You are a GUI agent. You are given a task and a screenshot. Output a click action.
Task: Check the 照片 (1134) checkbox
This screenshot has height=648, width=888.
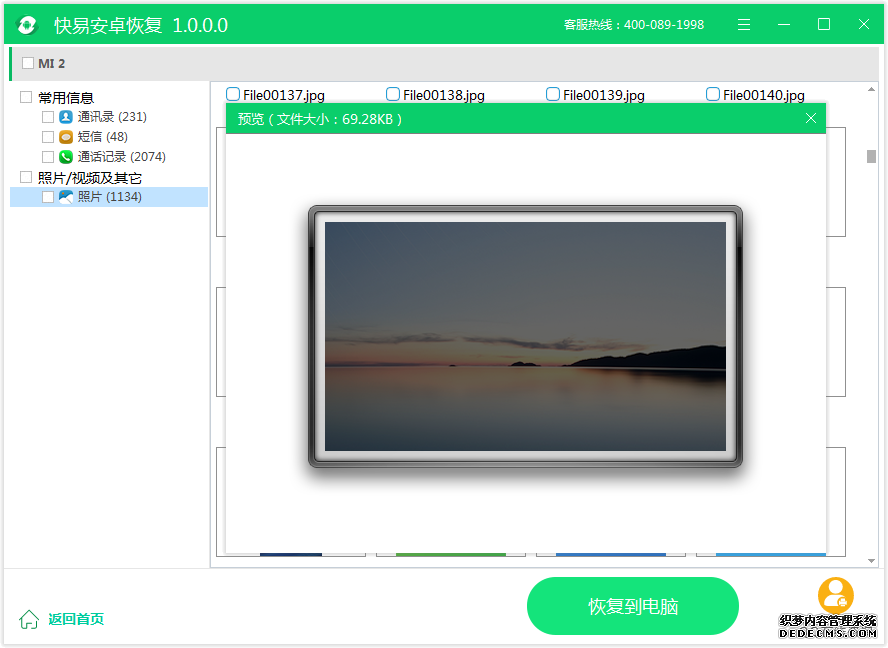[x=48, y=197]
